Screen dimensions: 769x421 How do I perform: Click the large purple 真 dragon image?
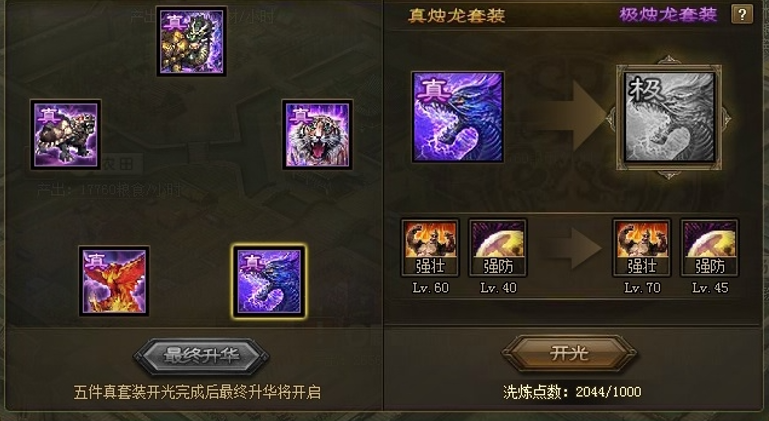pos(458,117)
